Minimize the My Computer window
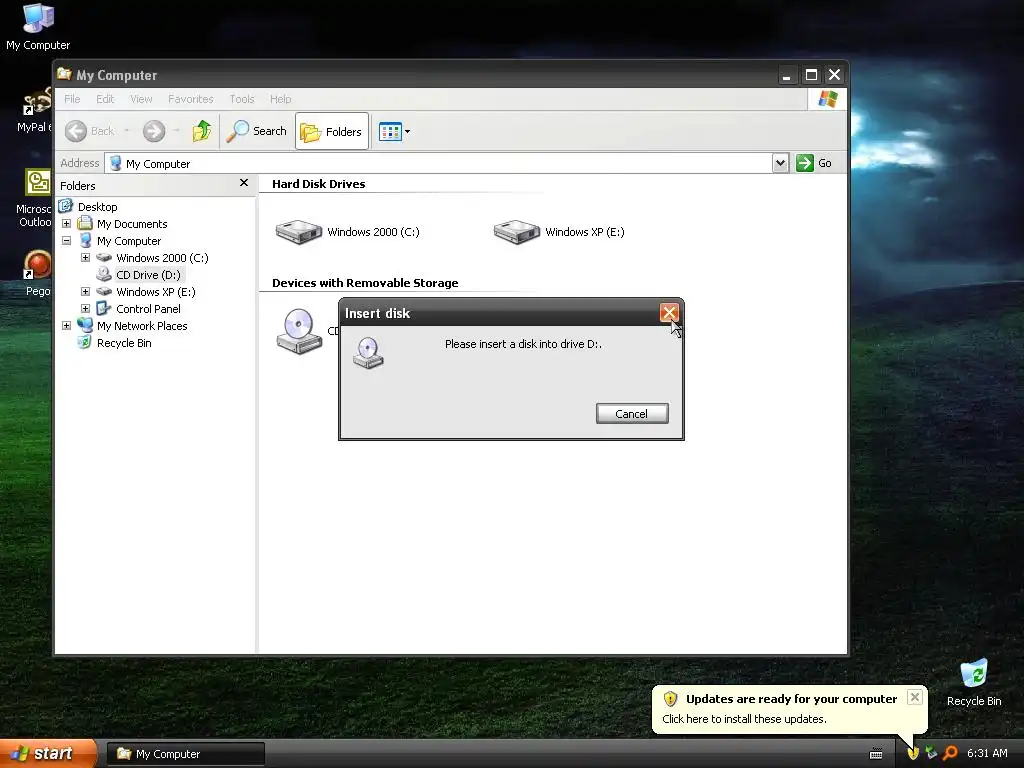The height and width of the screenshot is (768, 1024). (x=787, y=75)
